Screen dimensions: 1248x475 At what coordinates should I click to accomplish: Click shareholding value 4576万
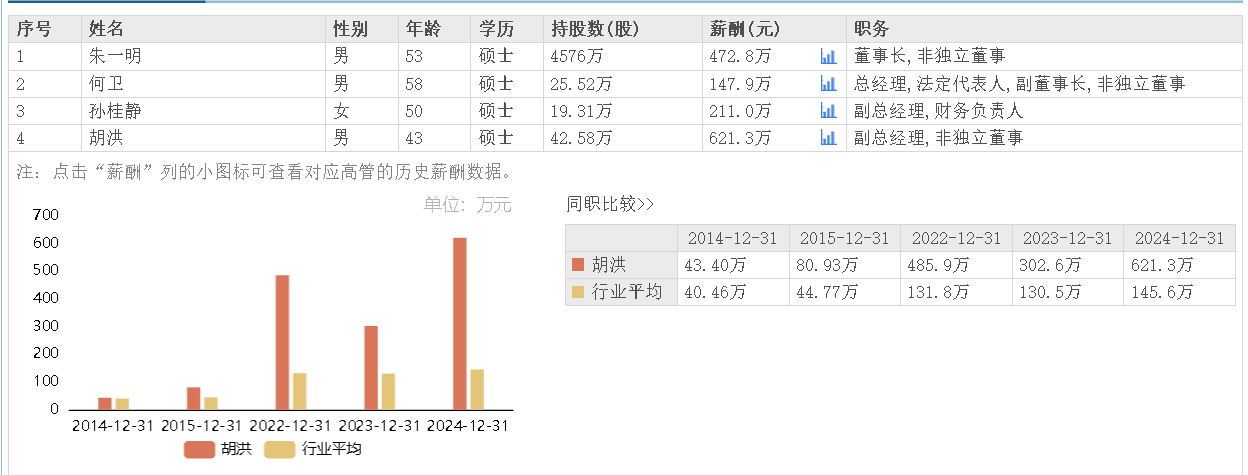(x=577, y=57)
